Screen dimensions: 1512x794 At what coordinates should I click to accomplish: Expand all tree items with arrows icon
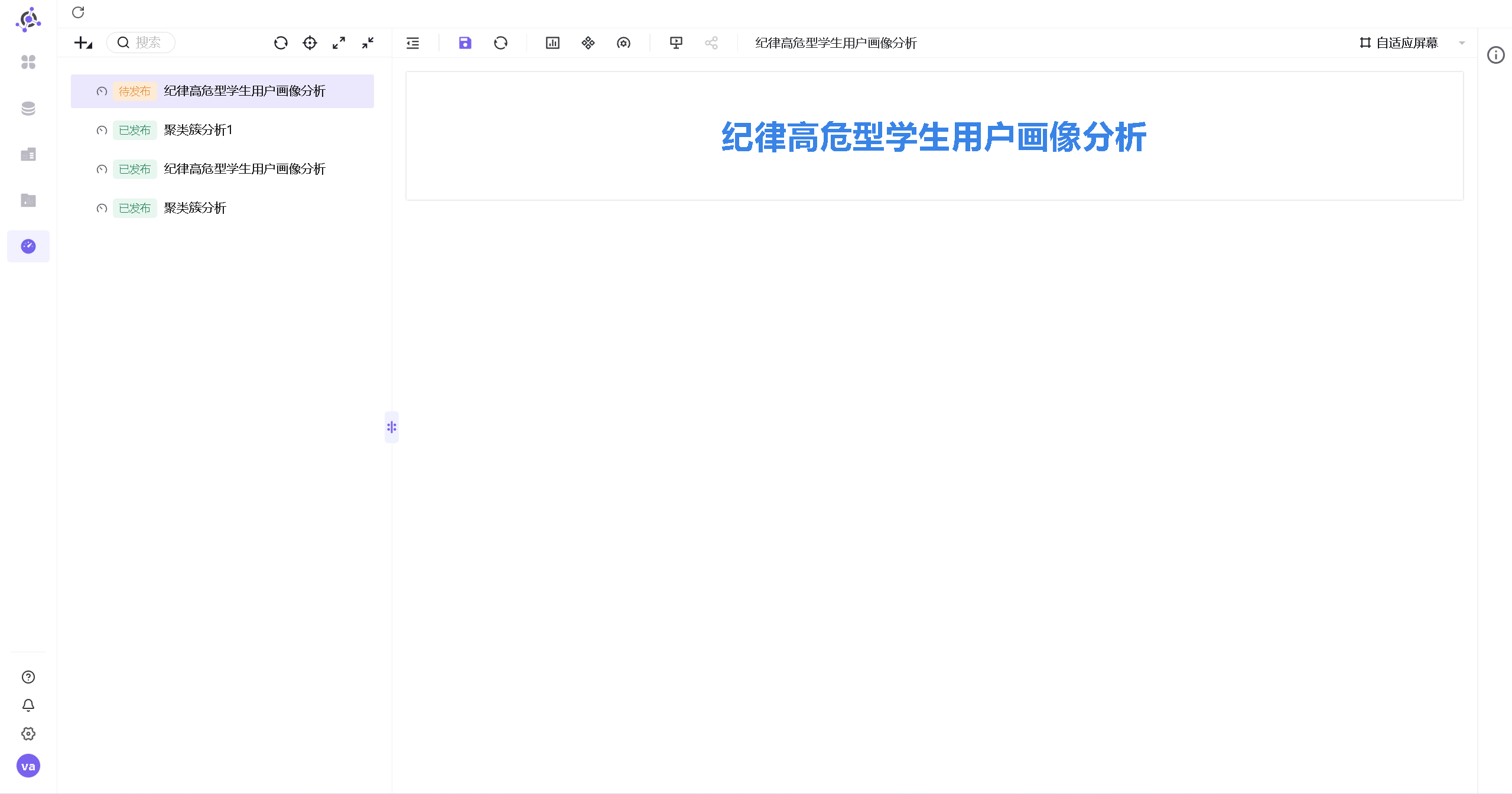point(339,43)
